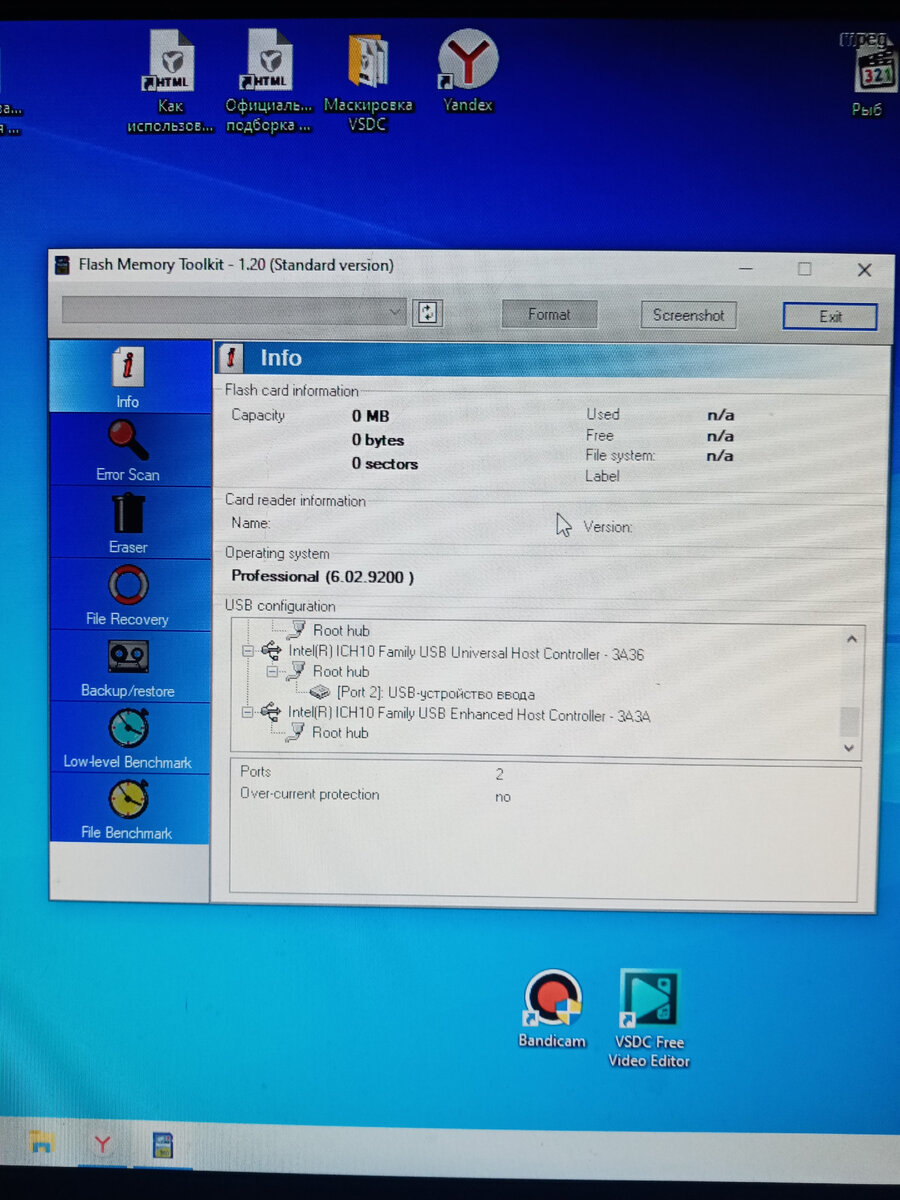Viewport: 900px width, 1200px height.
Task: Open the device selection dropdown
Action: 395,312
